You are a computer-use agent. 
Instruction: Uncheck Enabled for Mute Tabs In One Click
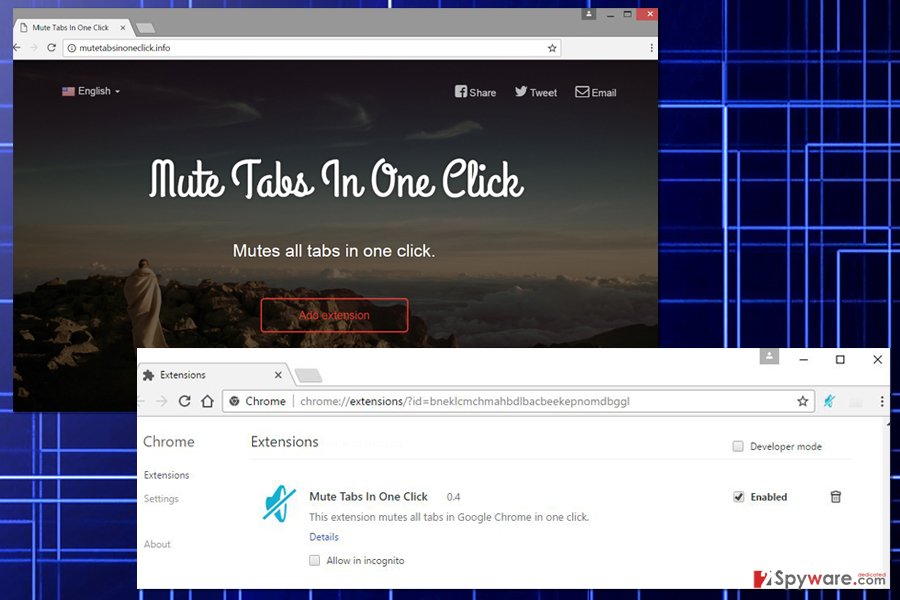[x=738, y=497]
